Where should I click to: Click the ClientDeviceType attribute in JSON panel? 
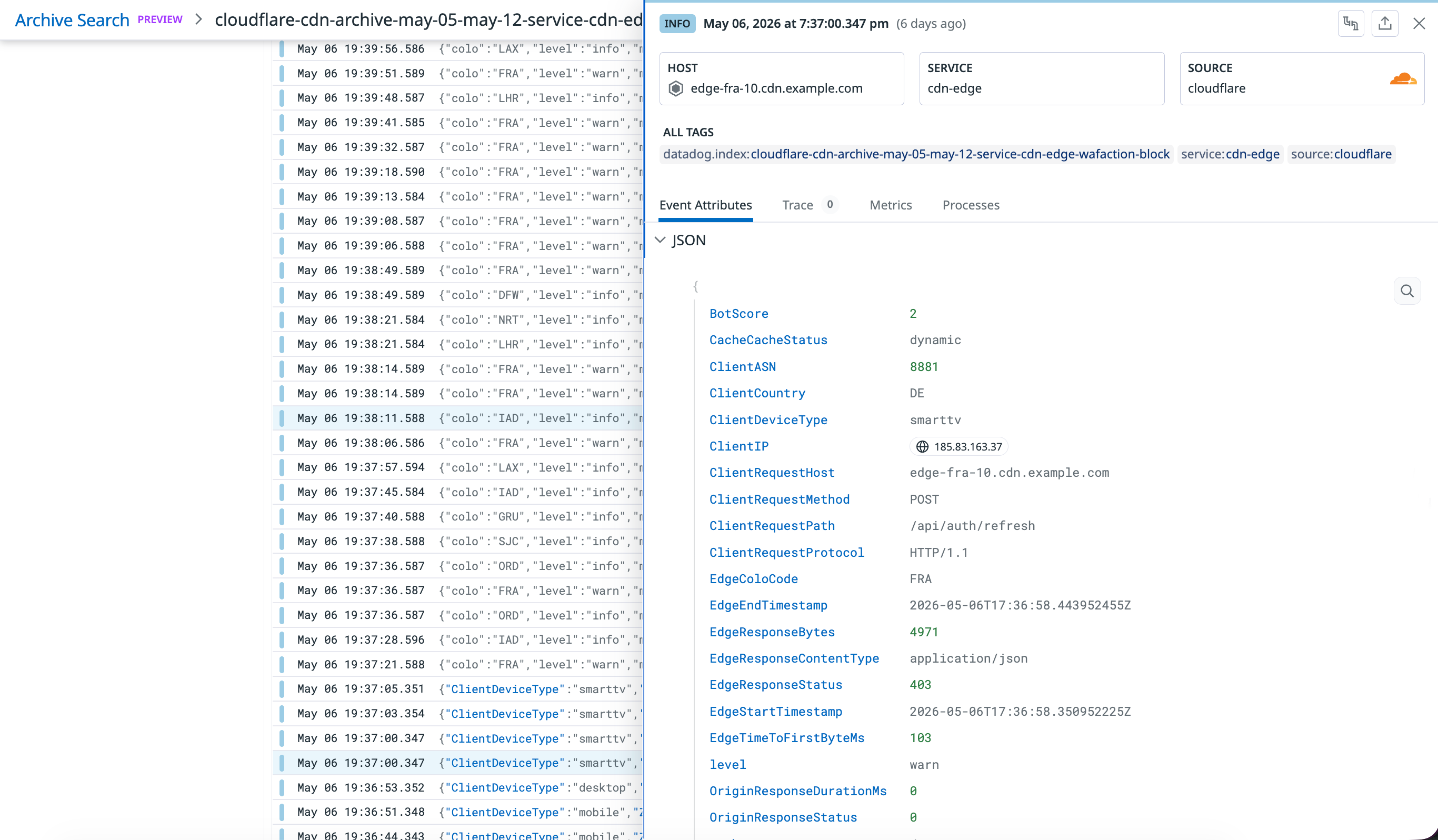point(768,420)
